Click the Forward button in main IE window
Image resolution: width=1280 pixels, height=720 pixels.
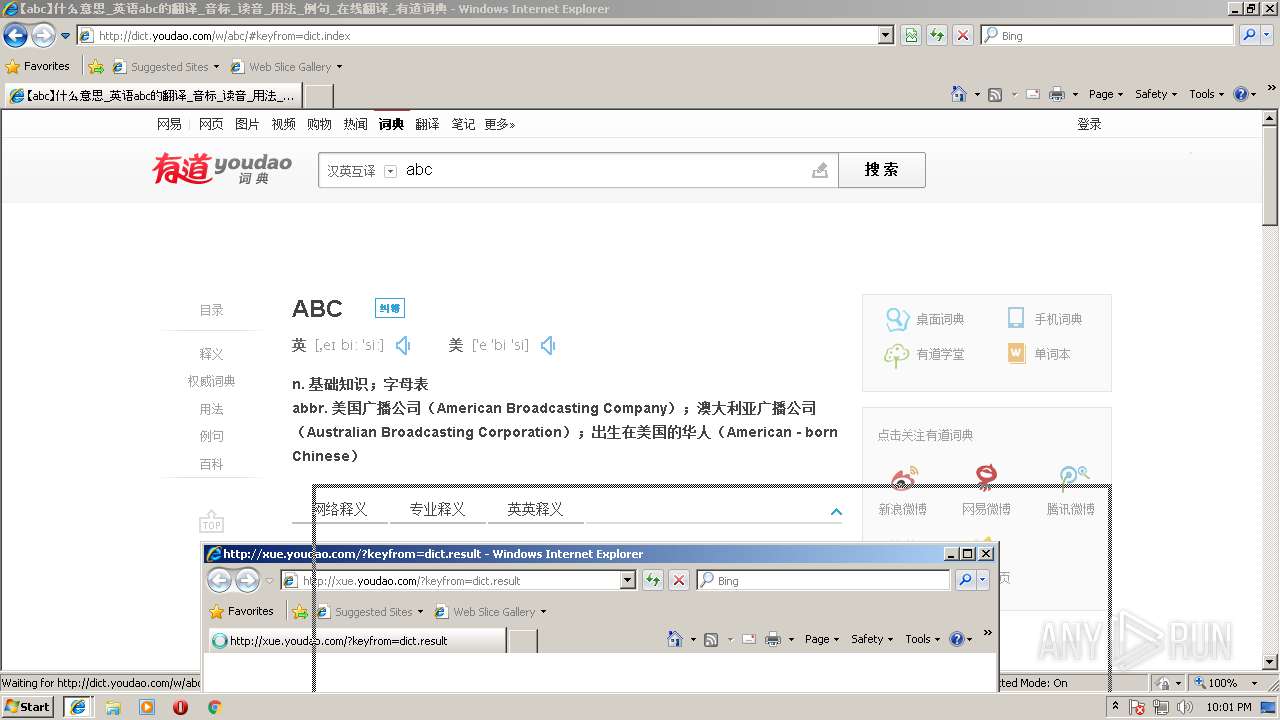(x=43, y=35)
